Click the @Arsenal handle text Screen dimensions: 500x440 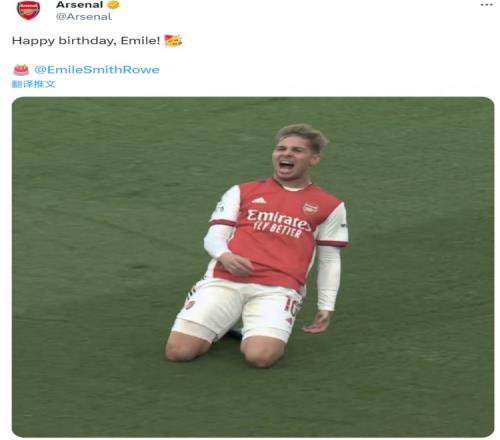click(84, 17)
